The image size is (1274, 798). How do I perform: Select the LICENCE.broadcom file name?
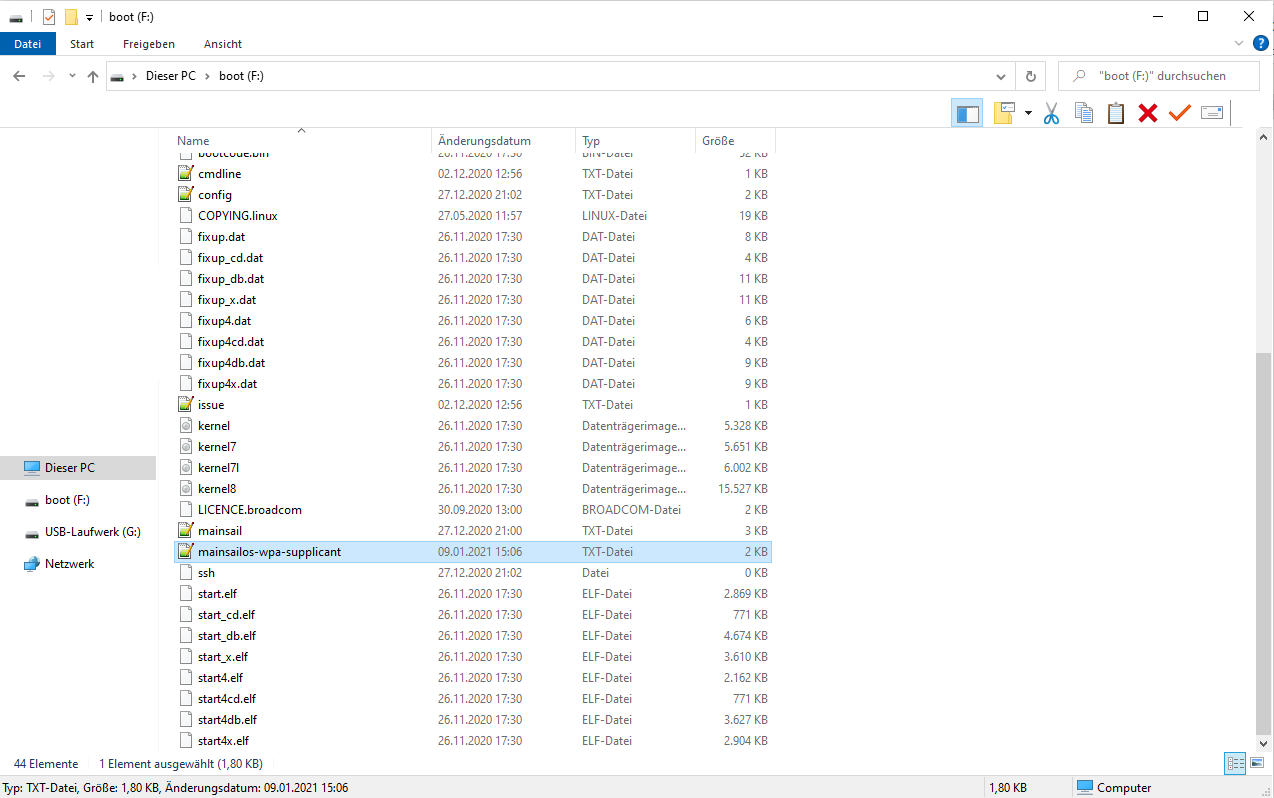click(249, 510)
